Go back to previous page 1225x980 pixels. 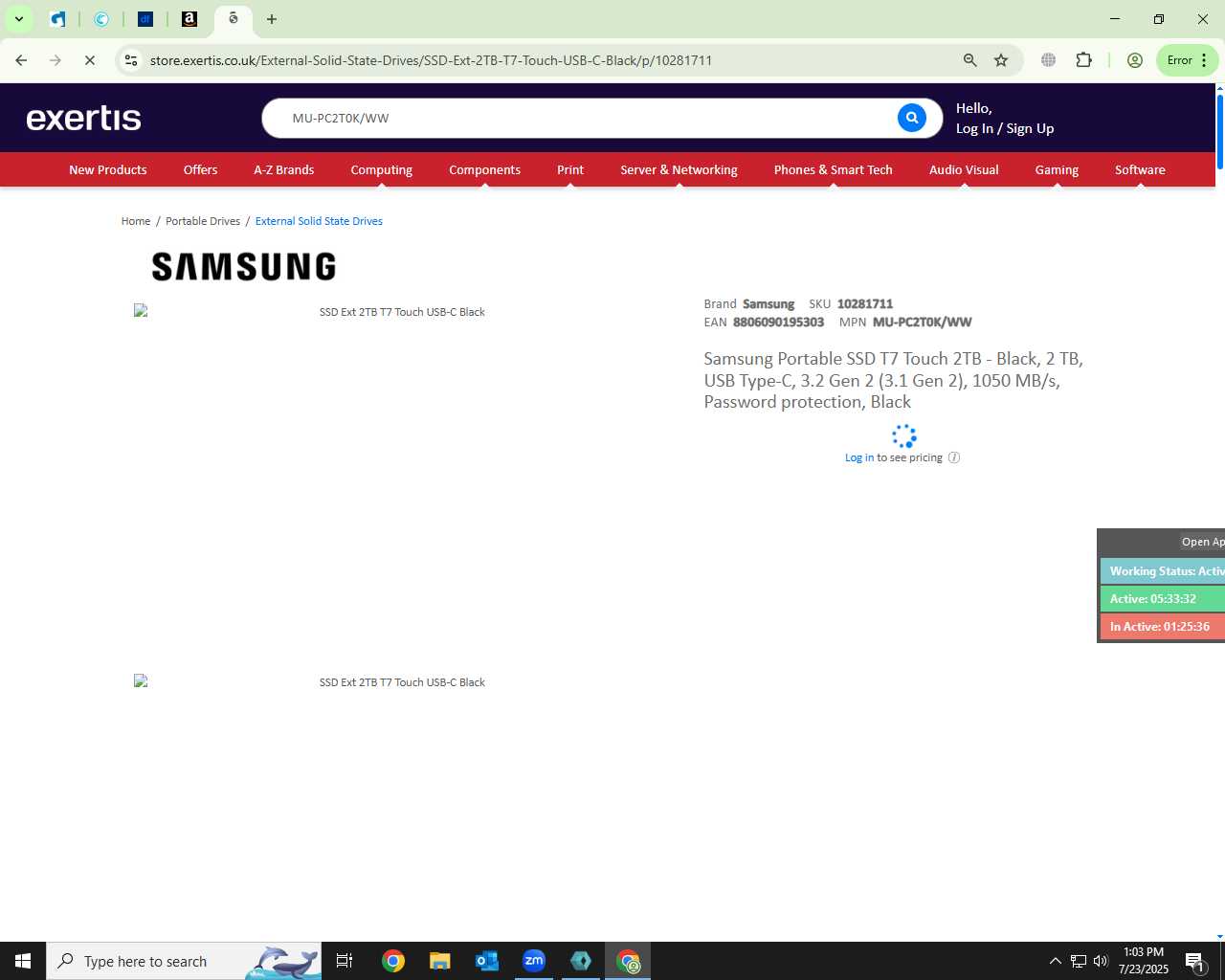point(21,60)
